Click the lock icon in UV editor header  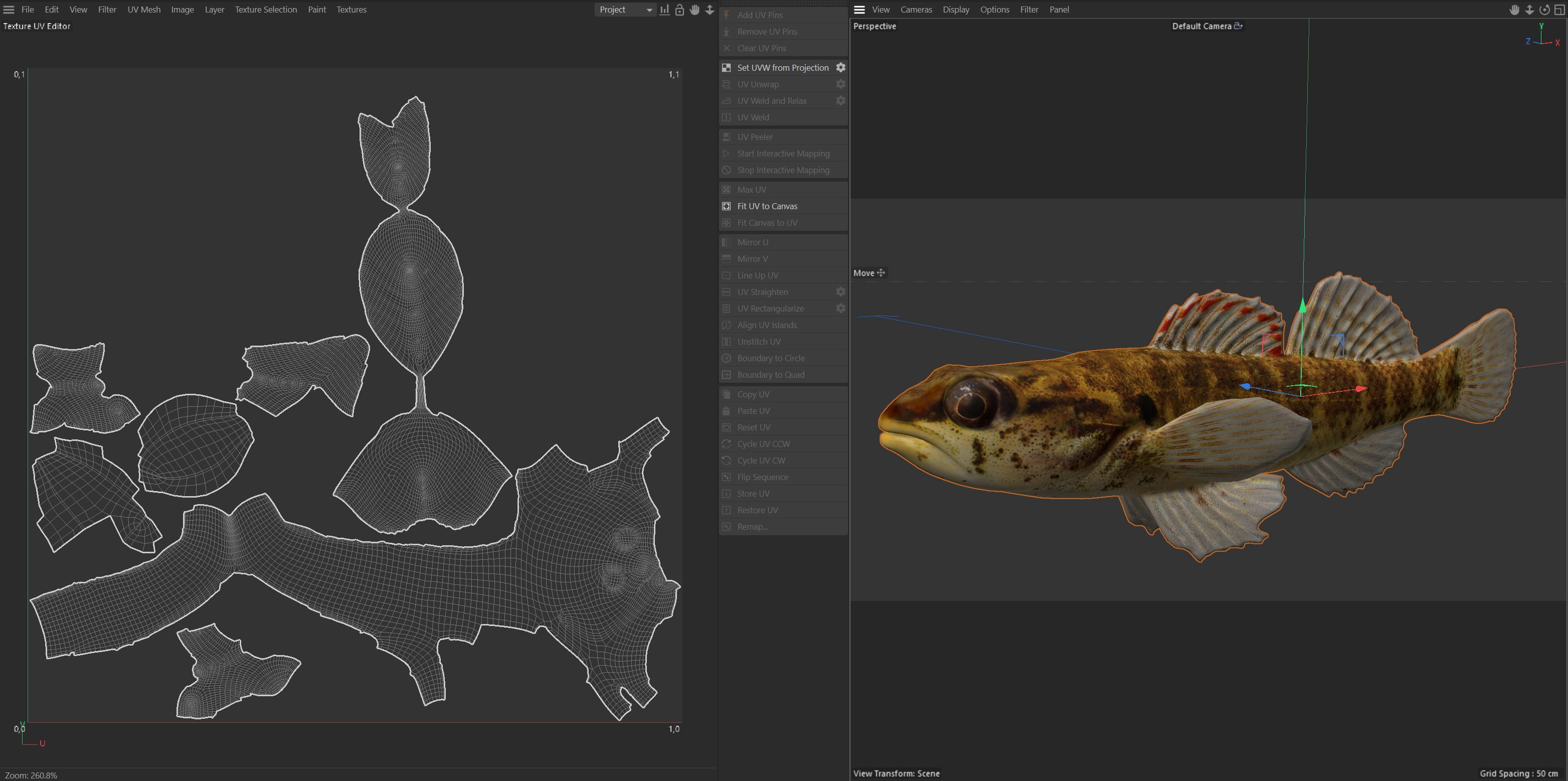point(679,10)
